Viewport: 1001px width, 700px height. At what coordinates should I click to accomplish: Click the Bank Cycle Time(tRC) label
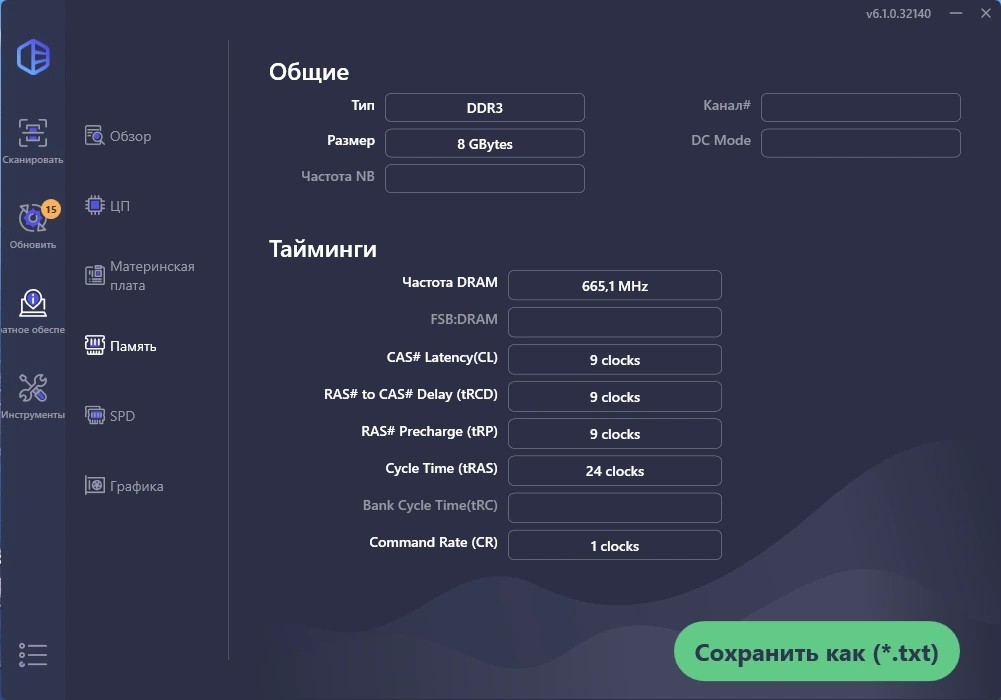click(x=430, y=505)
